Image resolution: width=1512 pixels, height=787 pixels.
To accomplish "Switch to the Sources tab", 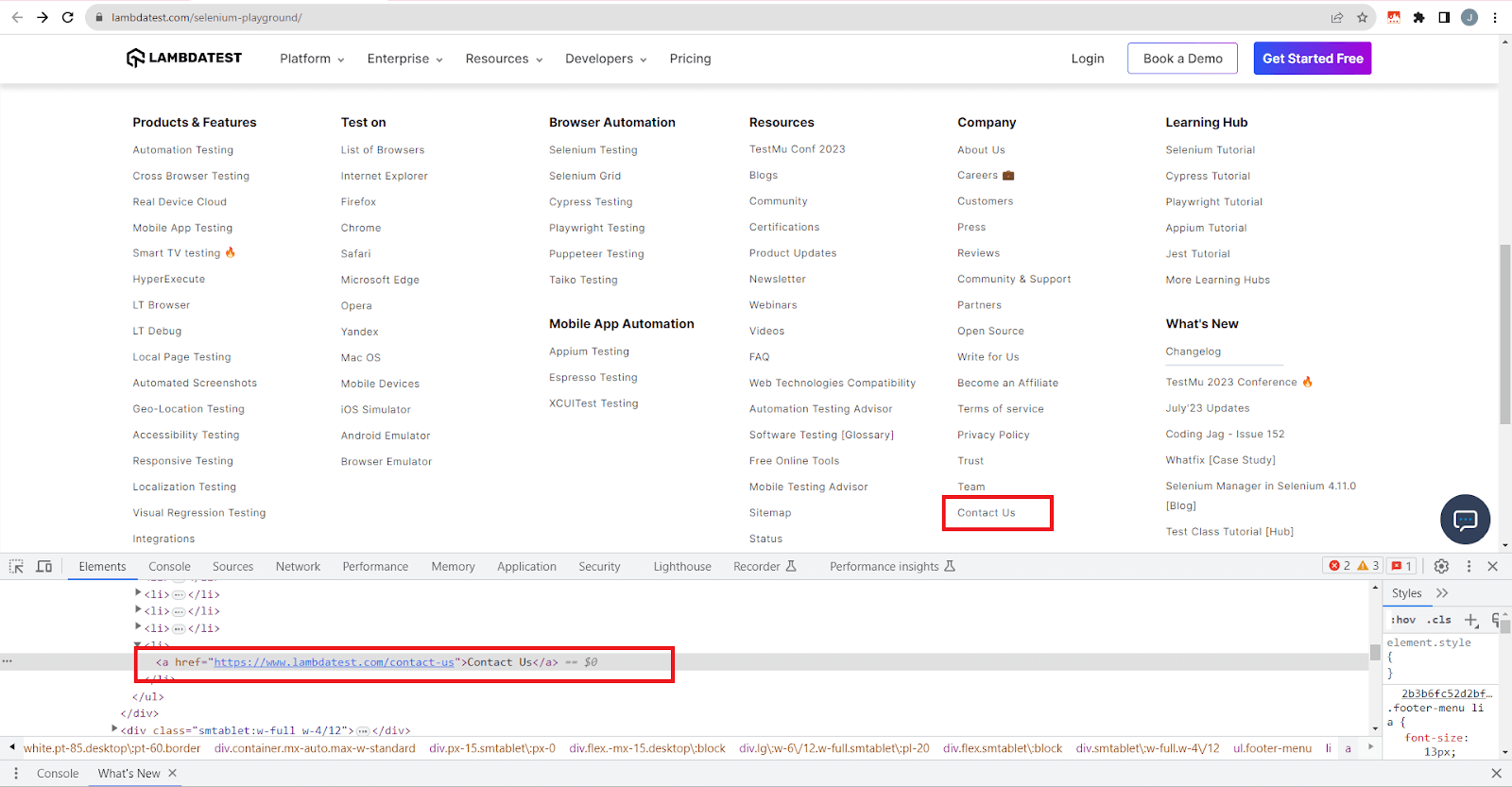I will click(232, 567).
